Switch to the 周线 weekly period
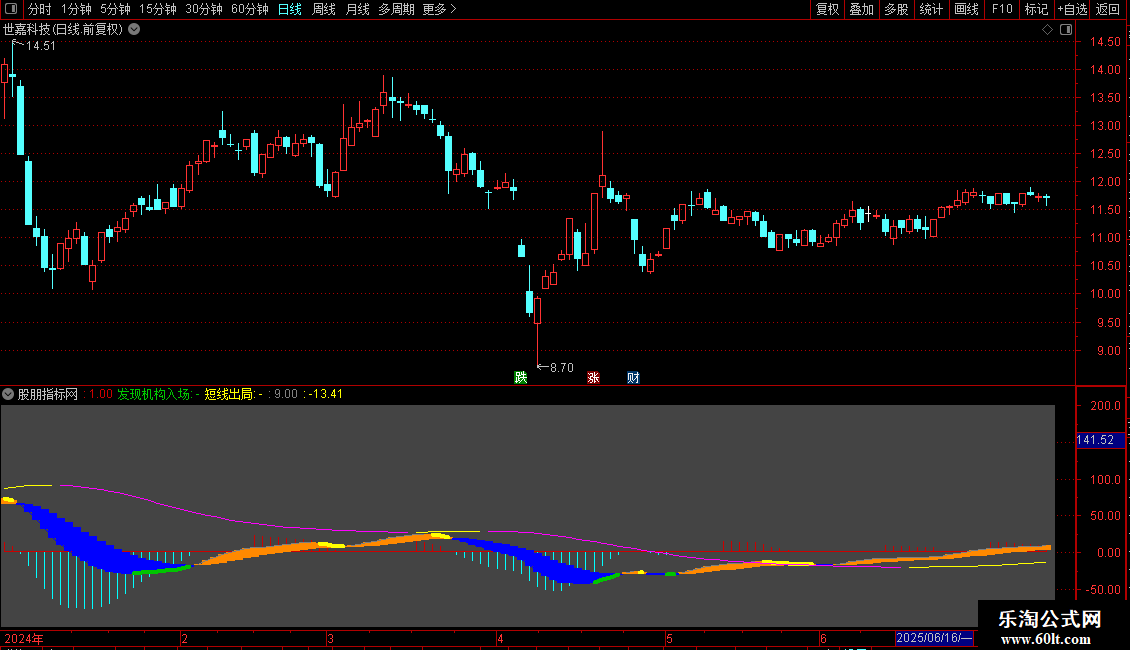The height and width of the screenshot is (650, 1130). (324, 9)
